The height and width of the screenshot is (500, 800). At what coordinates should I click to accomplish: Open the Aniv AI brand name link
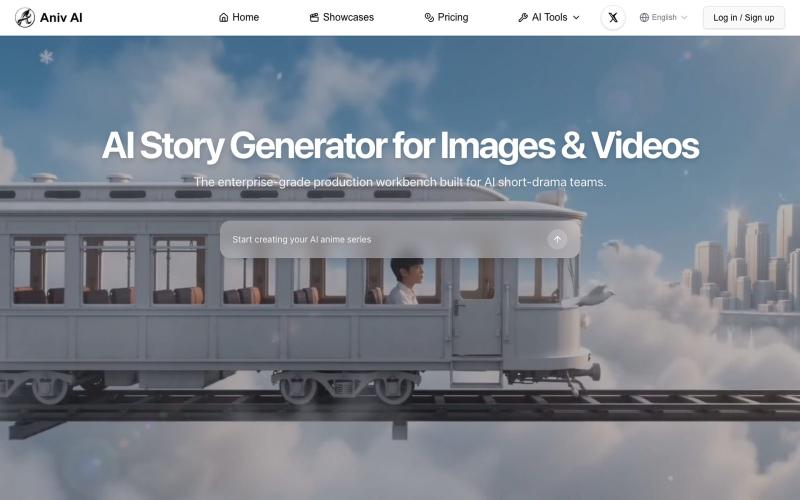click(x=61, y=17)
